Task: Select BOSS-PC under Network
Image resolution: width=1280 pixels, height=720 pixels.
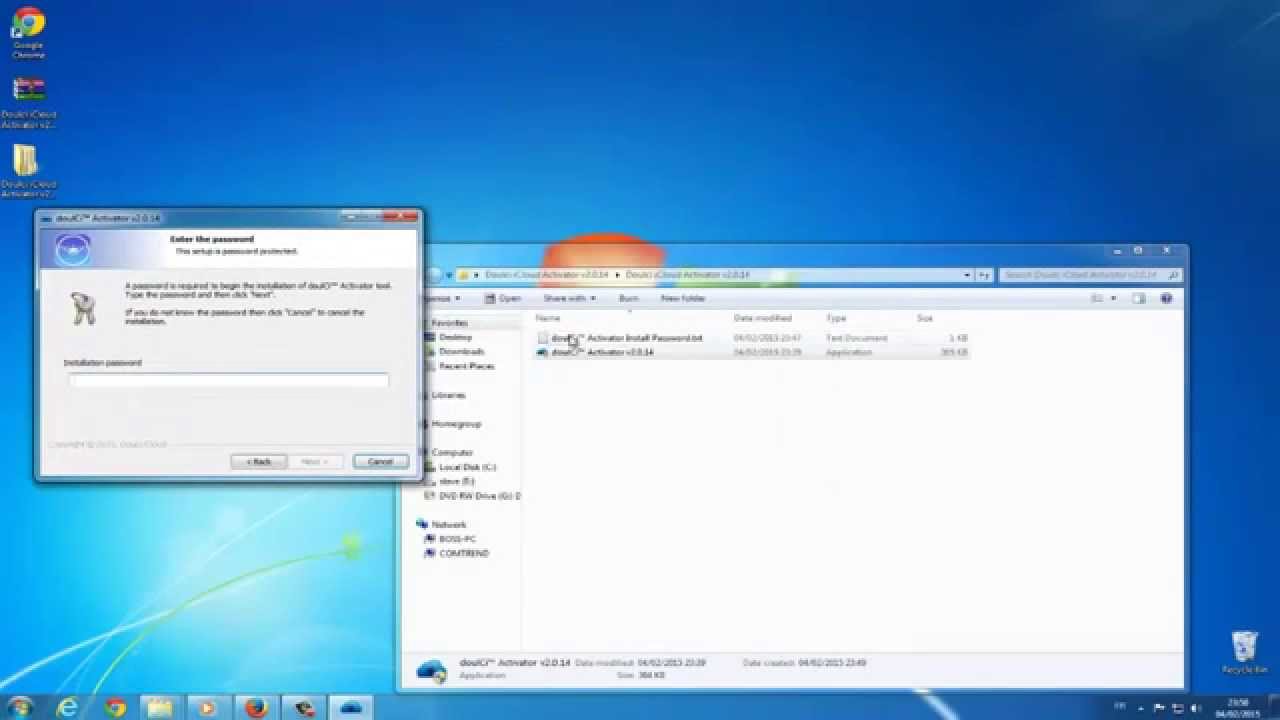Action: tap(457, 539)
